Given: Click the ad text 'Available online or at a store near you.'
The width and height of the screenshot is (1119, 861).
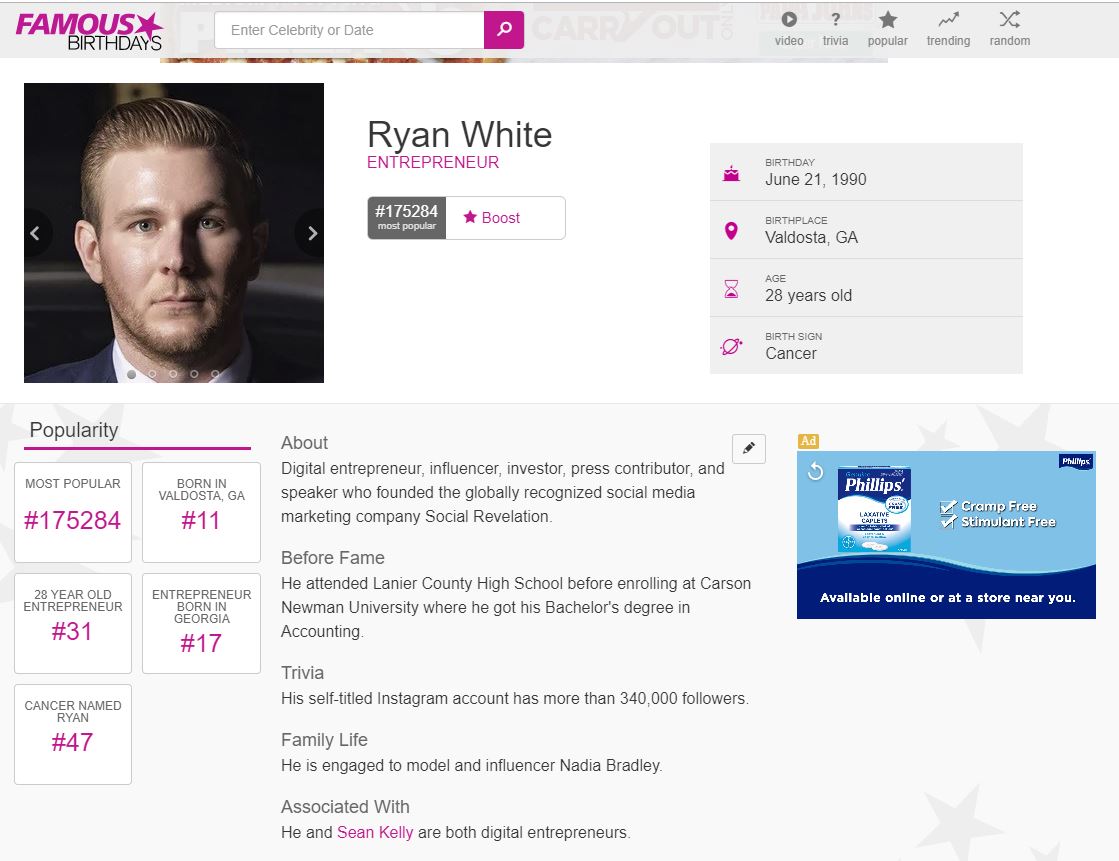Looking at the screenshot, I should (947, 598).
